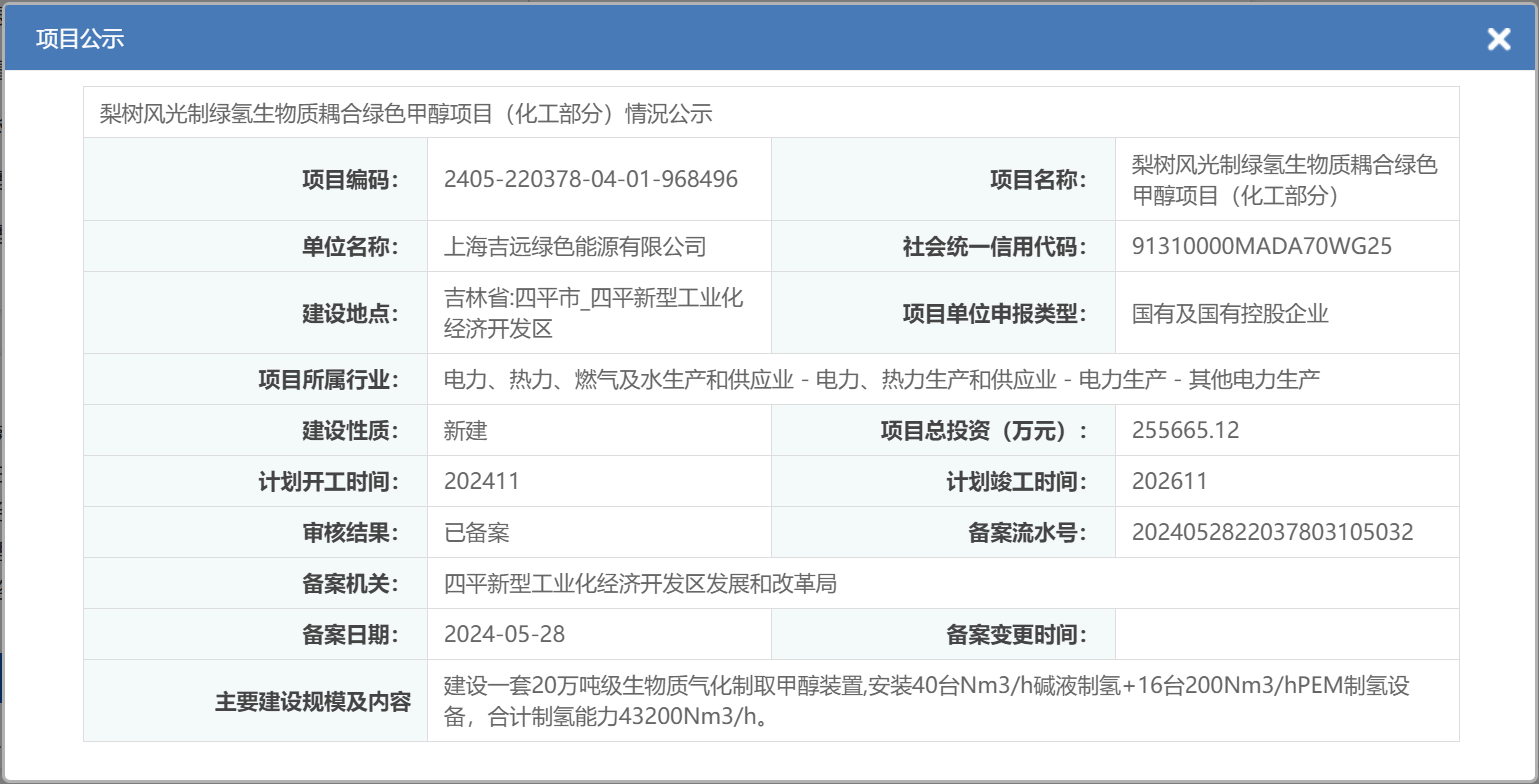Click the 项目公示 dialog title

click(80, 39)
